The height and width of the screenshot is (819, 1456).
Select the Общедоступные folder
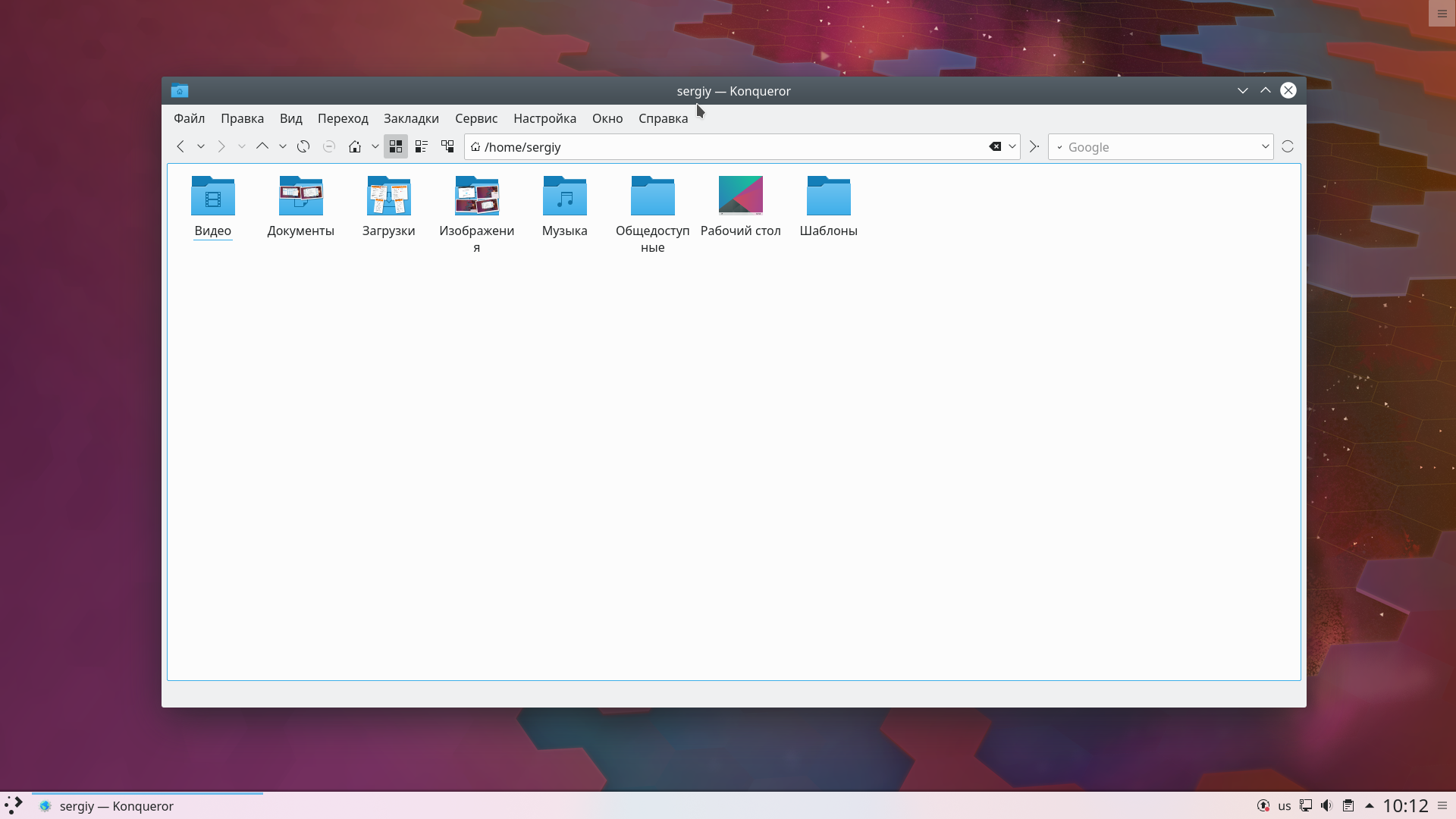tap(653, 215)
